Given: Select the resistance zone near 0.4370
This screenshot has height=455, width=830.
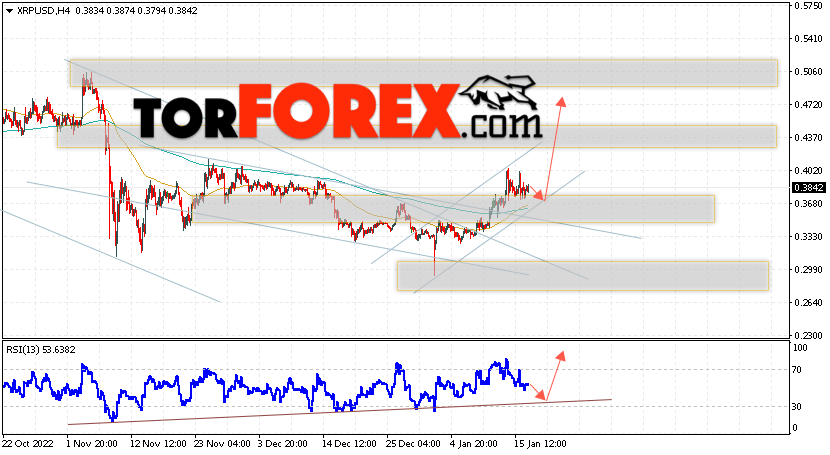Looking at the screenshot, I should 417,136.
